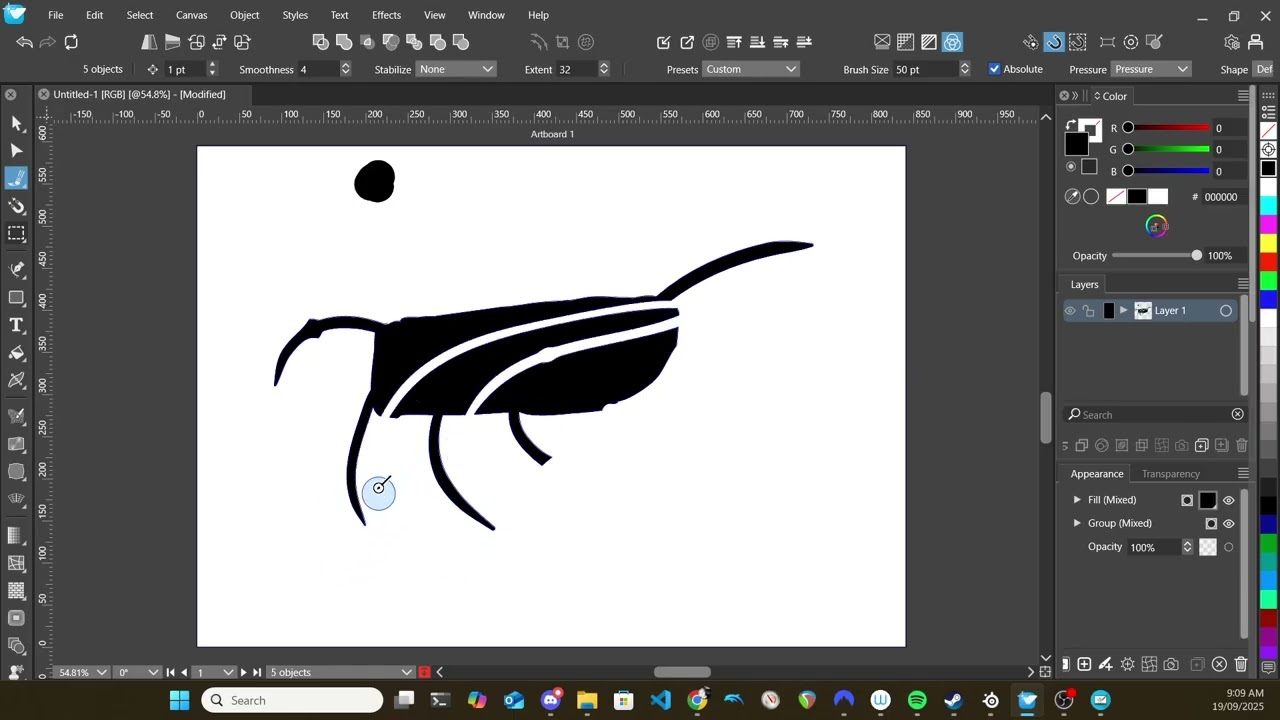Screen dimensions: 1280x720
Task: Open the Effects menu
Action: point(386,15)
